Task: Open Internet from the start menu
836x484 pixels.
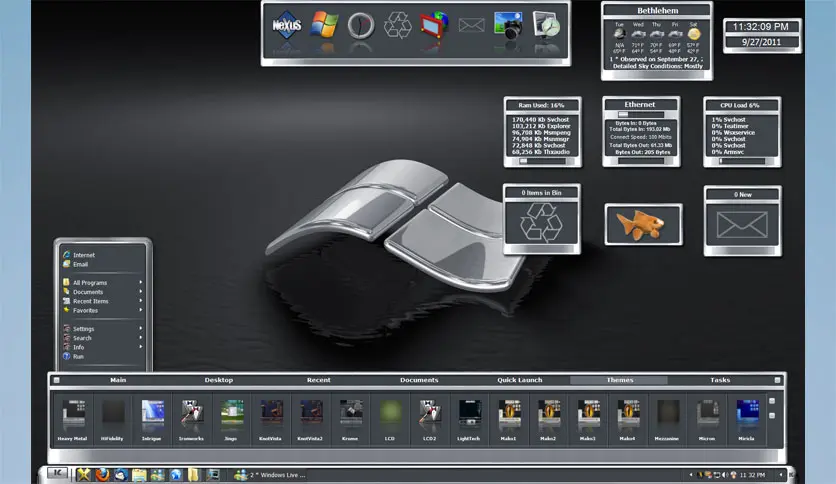Action: pyautogui.click(x=102, y=255)
